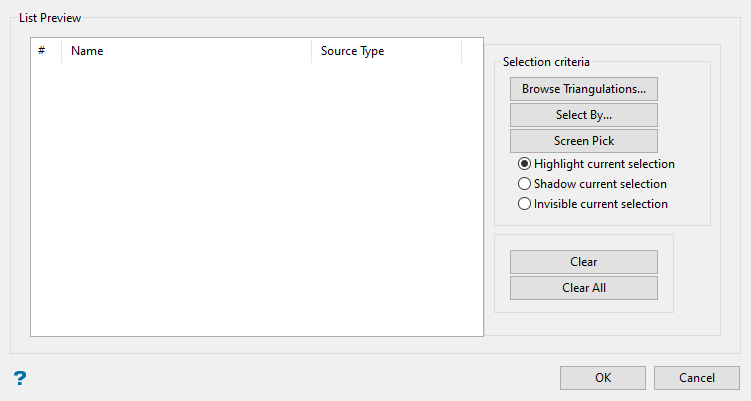The width and height of the screenshot is (751, 401).
Task: Open the Select By... options
Action: tap(583, 115)
